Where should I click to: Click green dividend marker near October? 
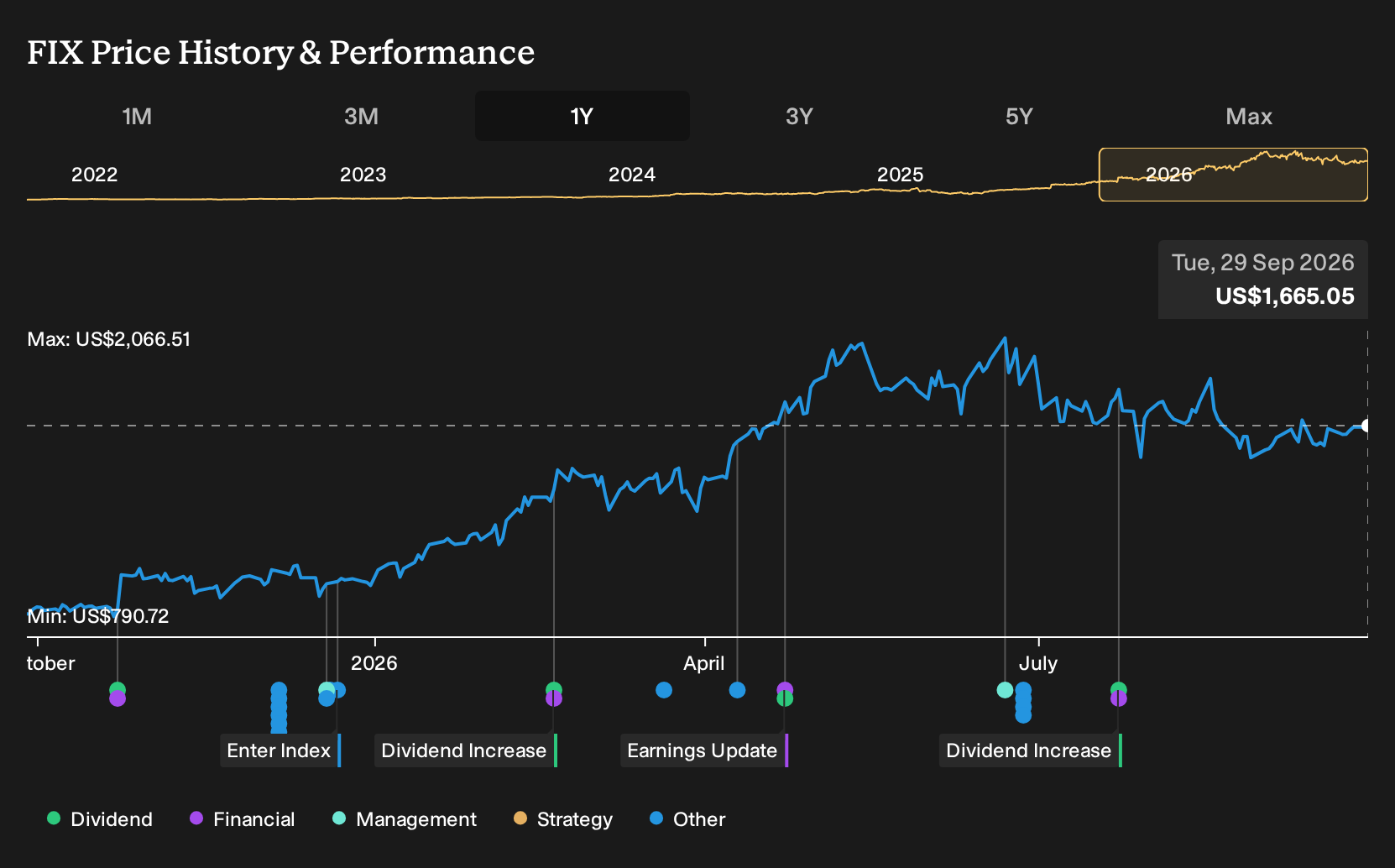[x=118, y=688]
